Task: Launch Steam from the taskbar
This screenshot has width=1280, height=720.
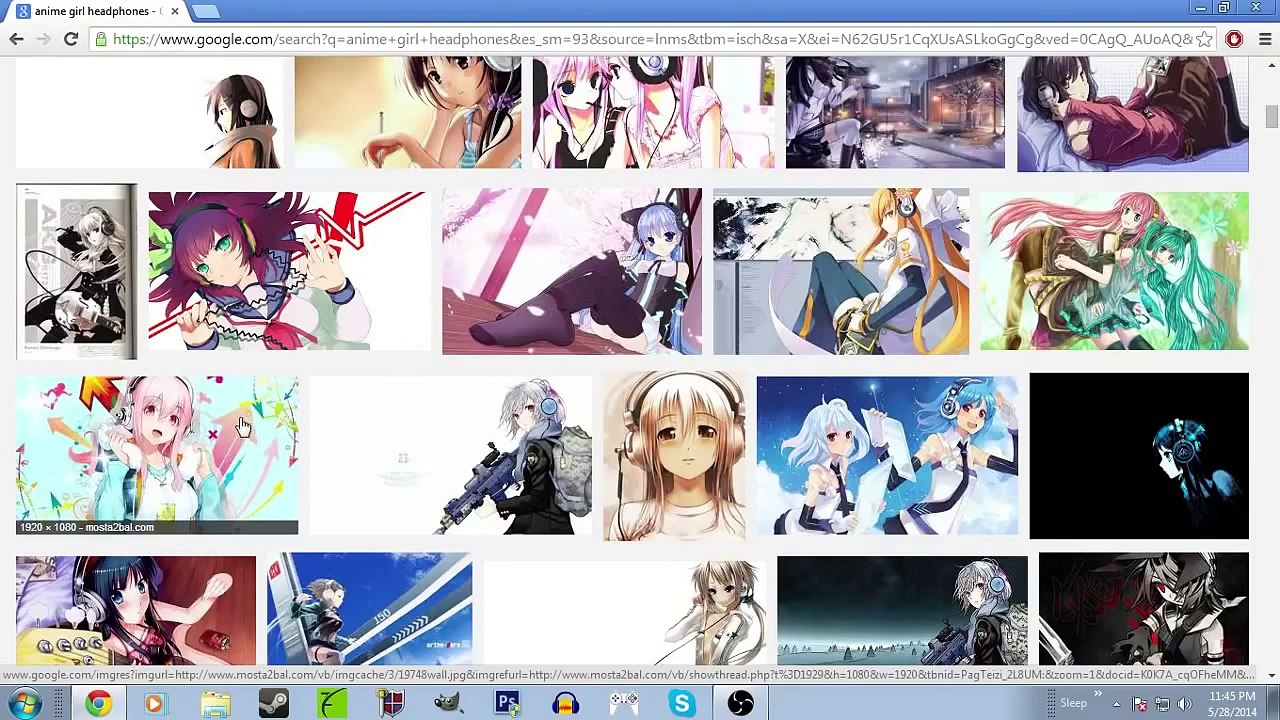Action: click(x=273, y=704)
